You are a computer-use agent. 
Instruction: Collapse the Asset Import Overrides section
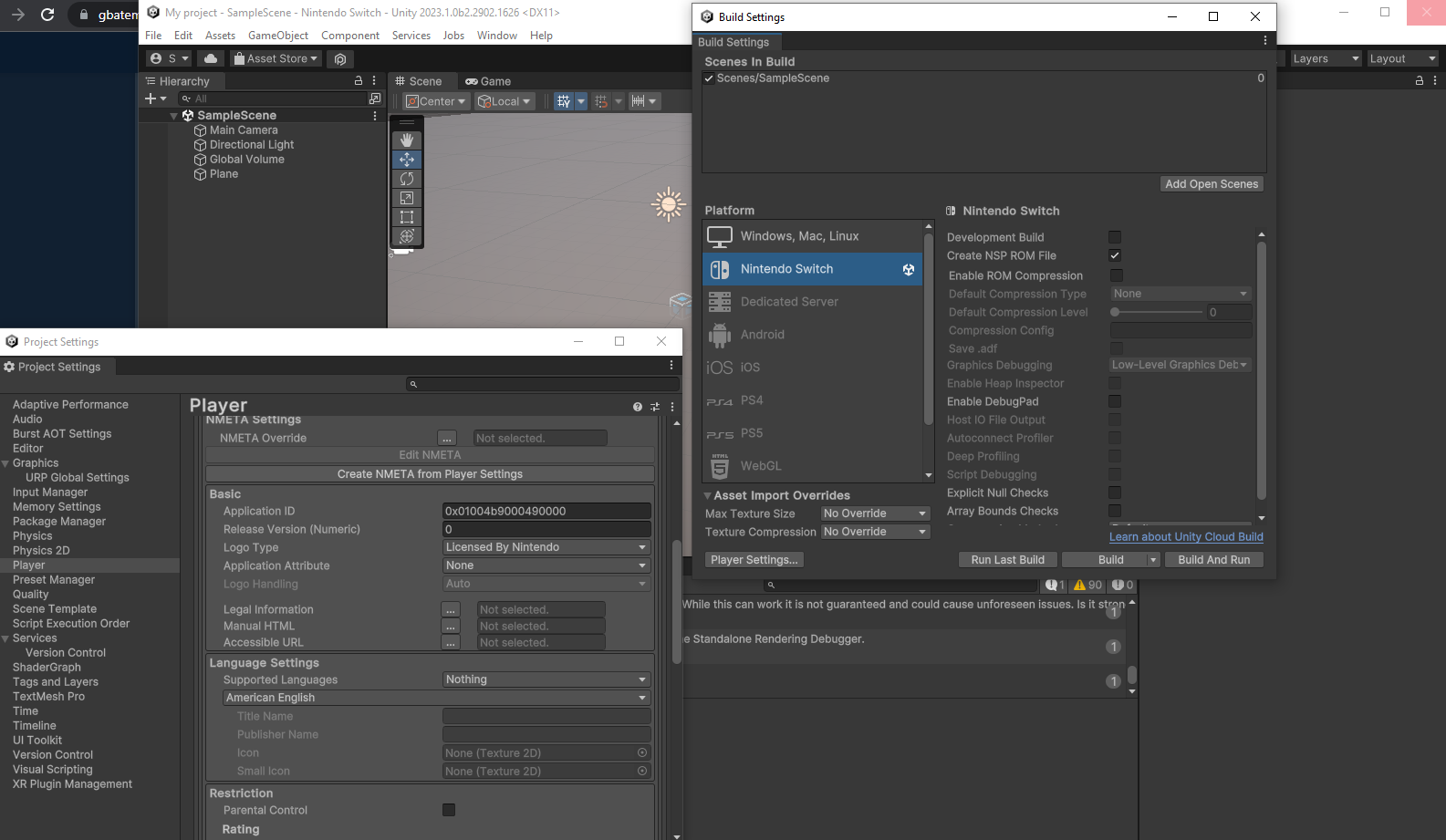tap(708, 496)
